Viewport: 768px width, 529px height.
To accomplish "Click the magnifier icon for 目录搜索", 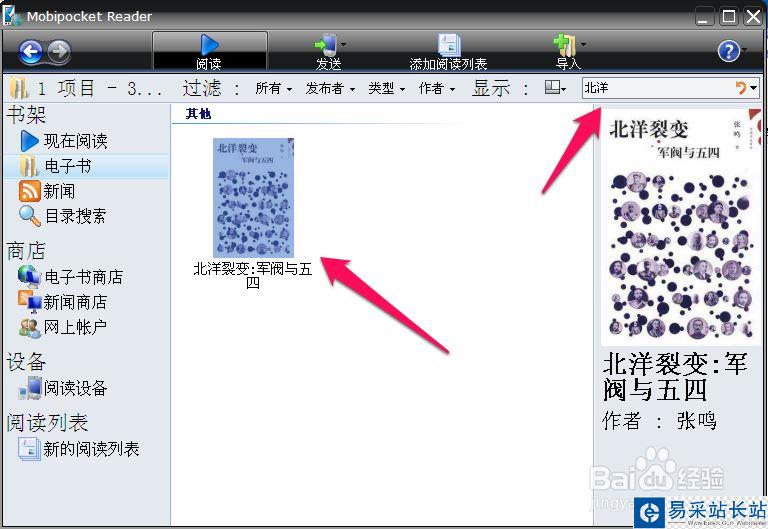I will click(x=29, y=216).
